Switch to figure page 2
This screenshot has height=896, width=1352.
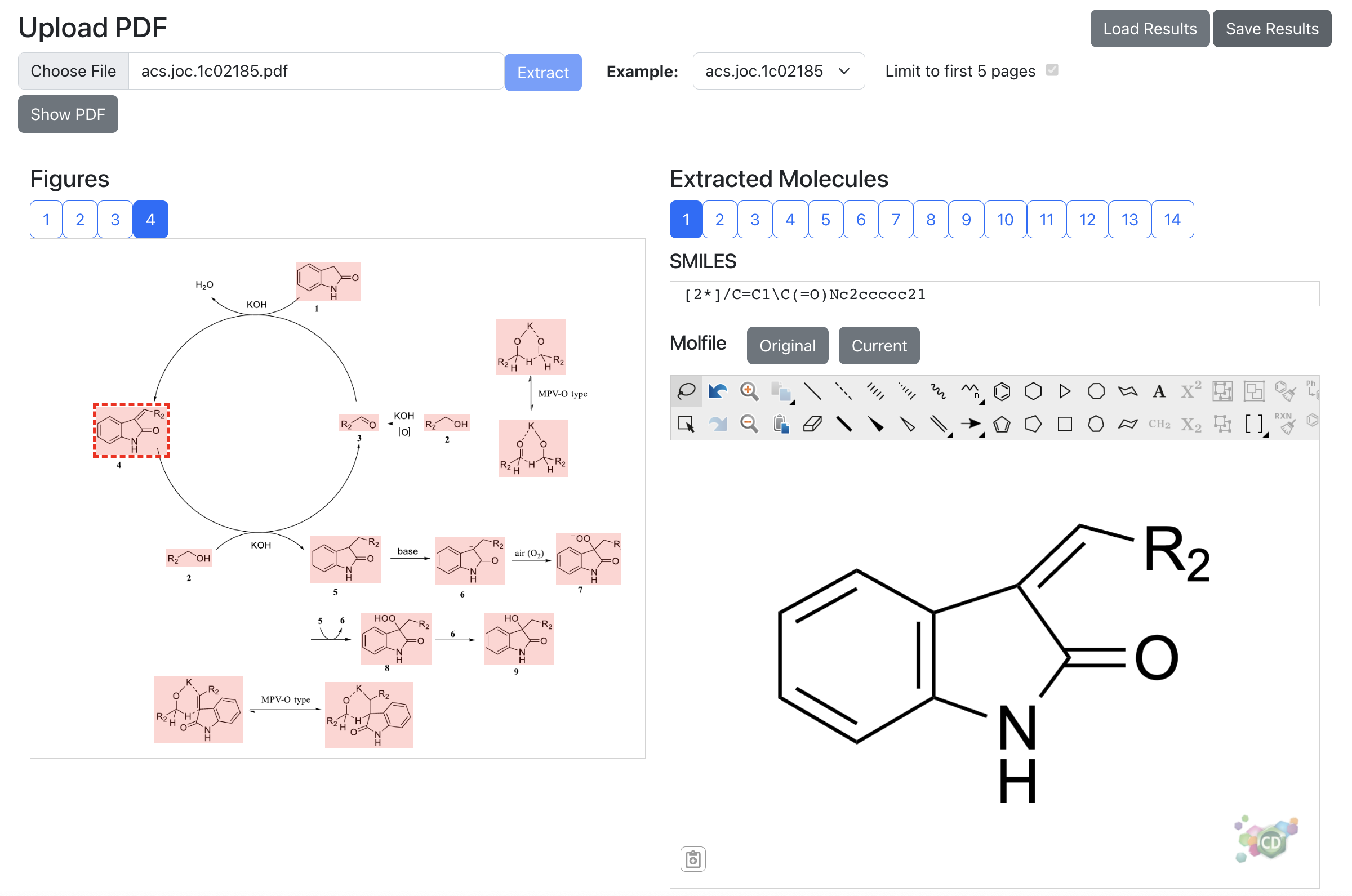pos(80,220)
